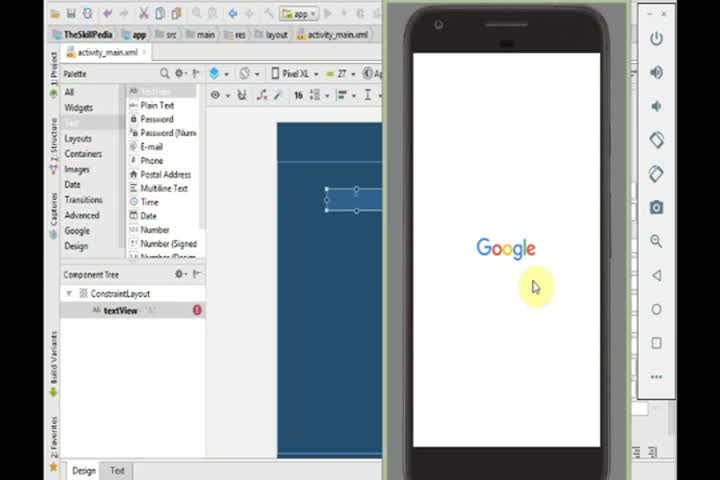720x480 pixels.
Task: Open the view options eye dropdown
Action: click(219, 95)
